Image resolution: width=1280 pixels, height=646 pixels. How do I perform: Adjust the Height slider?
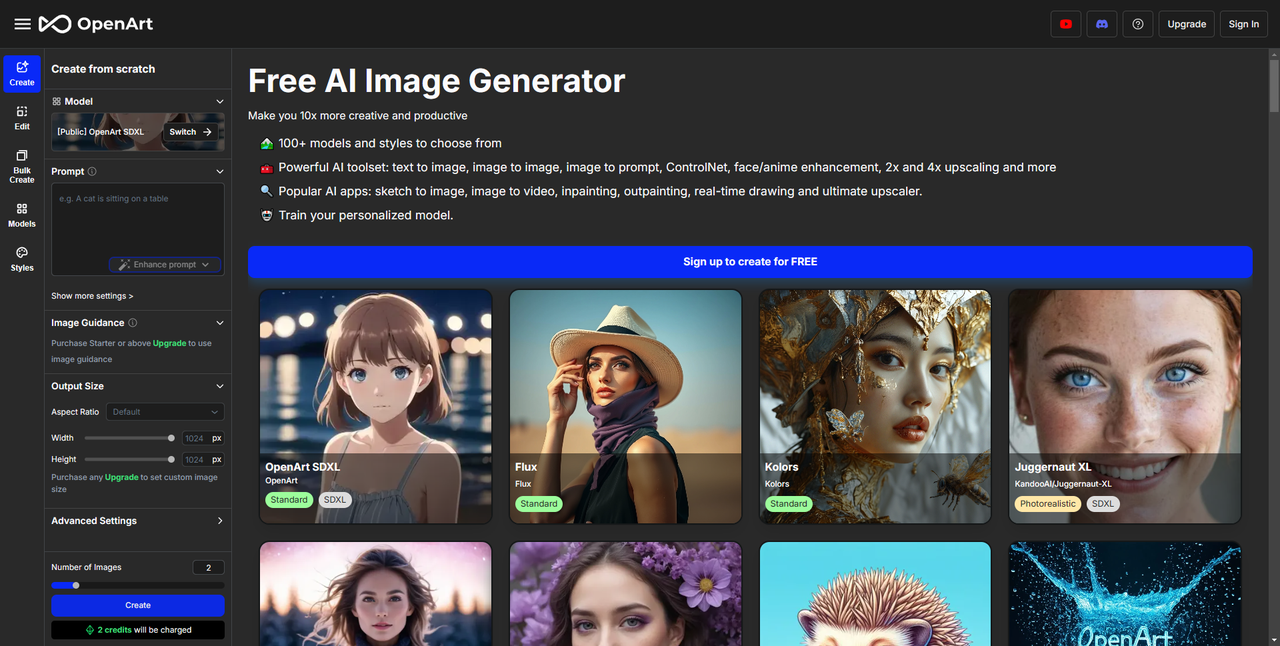(x=130, y=459)
